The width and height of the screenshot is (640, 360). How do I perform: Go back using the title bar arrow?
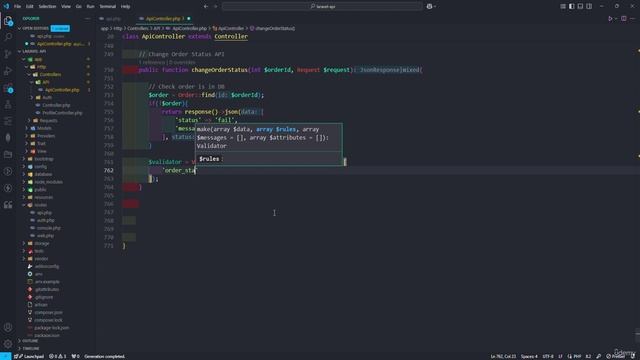(206, 7)
